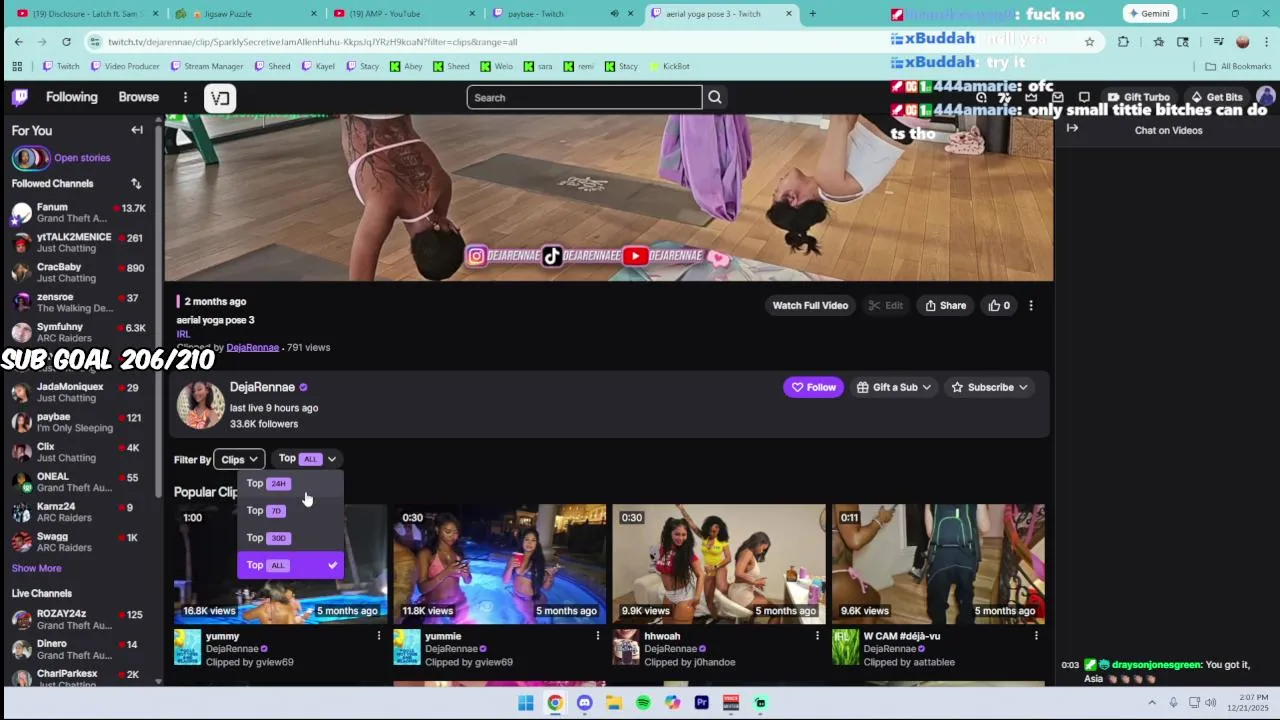Select the checked Top ALL option
The image size is (1280, 720).
tap(290, 565)
